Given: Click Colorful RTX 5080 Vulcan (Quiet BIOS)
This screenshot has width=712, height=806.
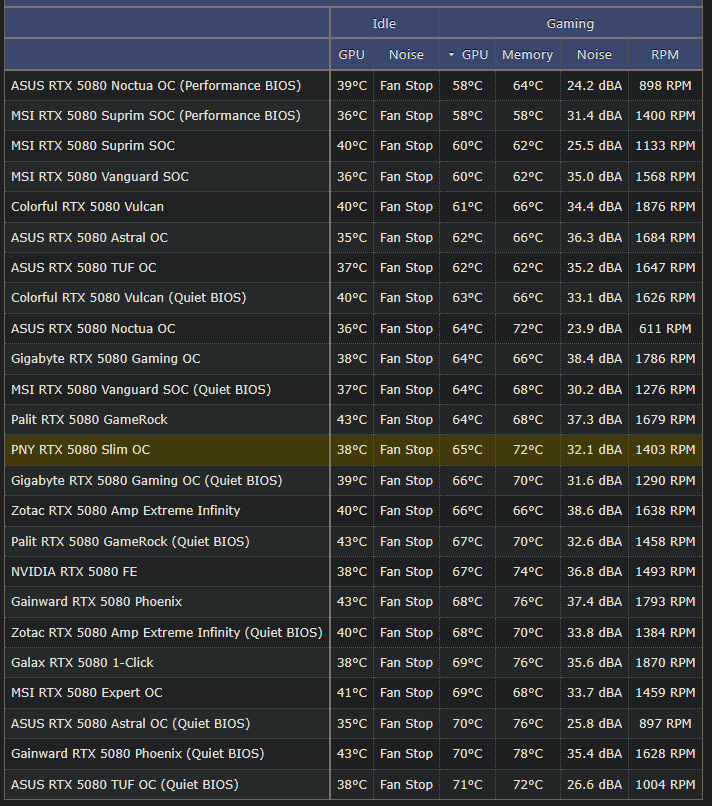Looking at the screenshot, I should coord(129,298).
